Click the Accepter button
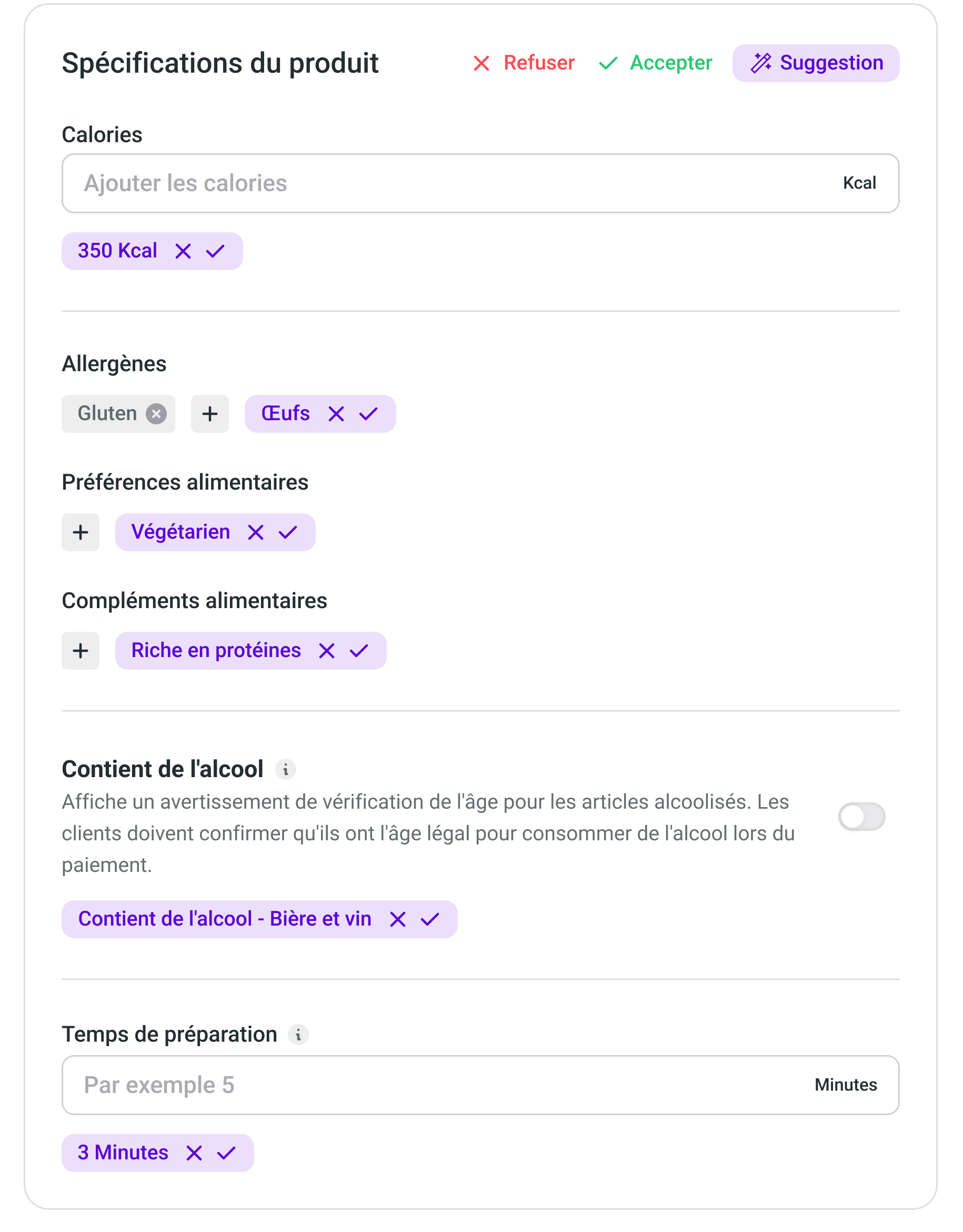Viewport: 963px width, 1232px height. point(655,63)
